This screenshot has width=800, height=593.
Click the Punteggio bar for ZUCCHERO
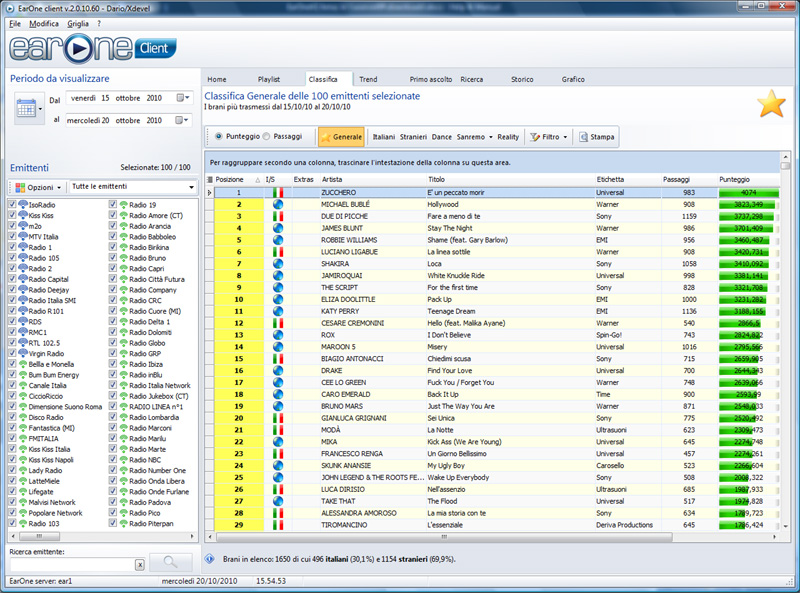(749, 193)
